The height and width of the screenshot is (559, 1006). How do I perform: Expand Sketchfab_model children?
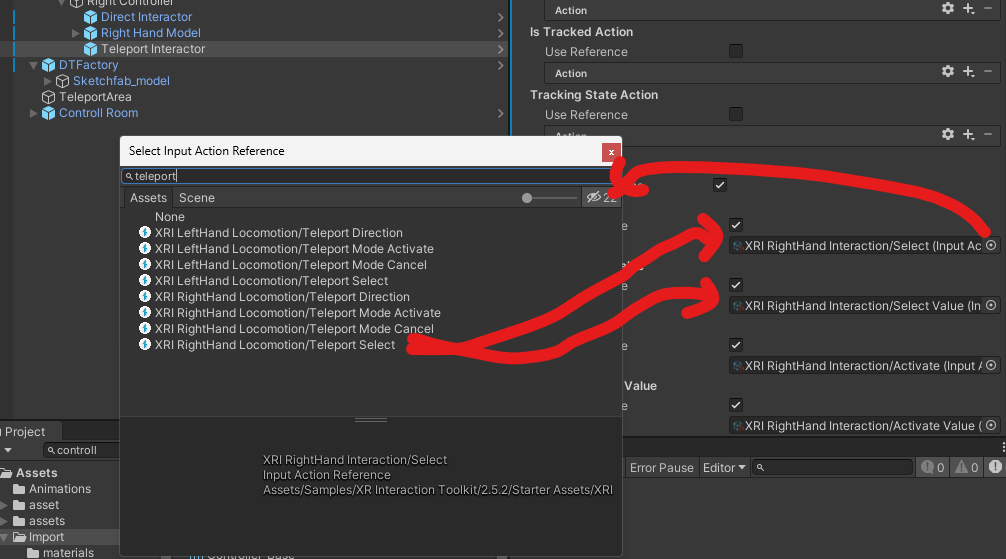(47, 82)
